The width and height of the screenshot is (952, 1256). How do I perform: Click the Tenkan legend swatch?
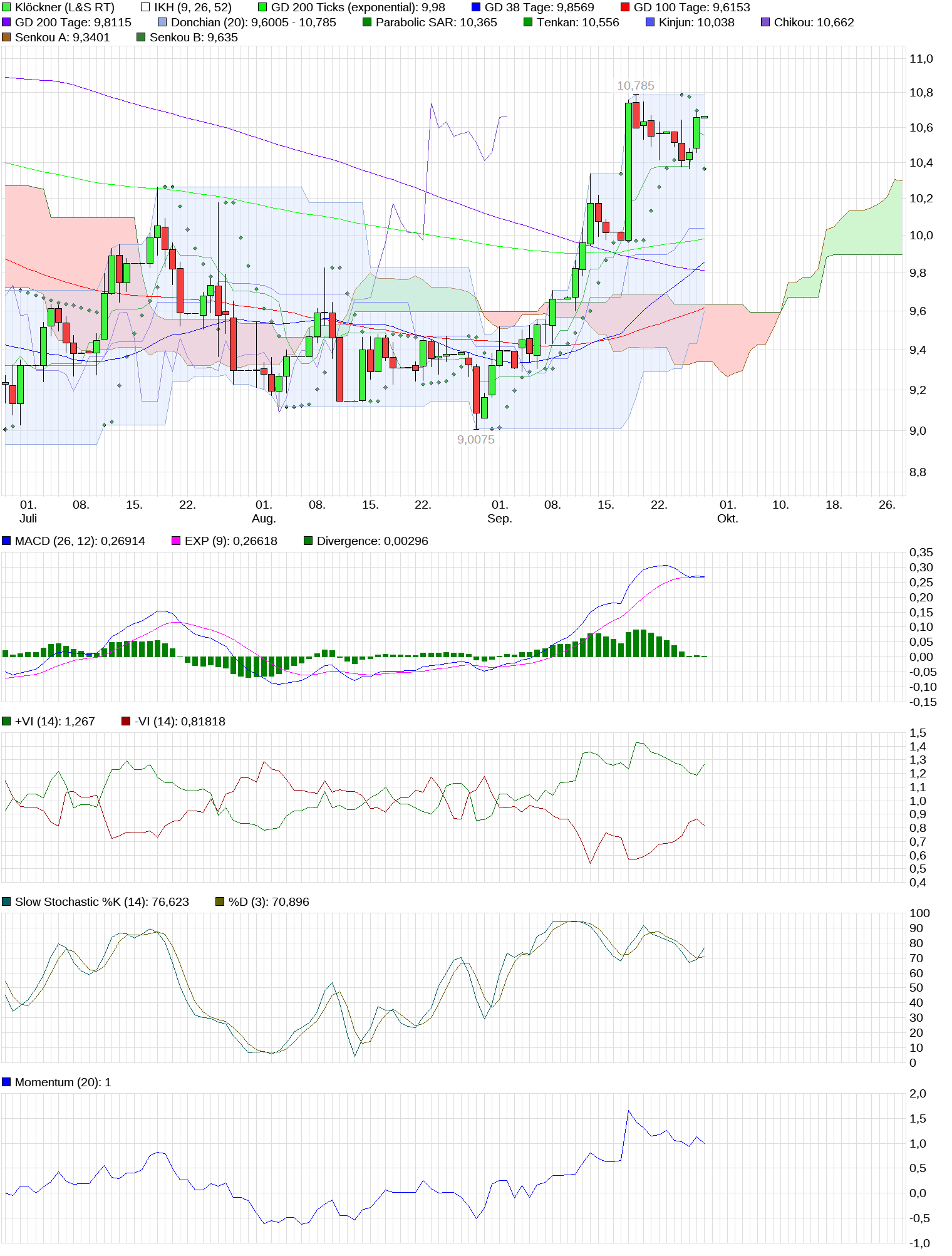coord(528,23)
